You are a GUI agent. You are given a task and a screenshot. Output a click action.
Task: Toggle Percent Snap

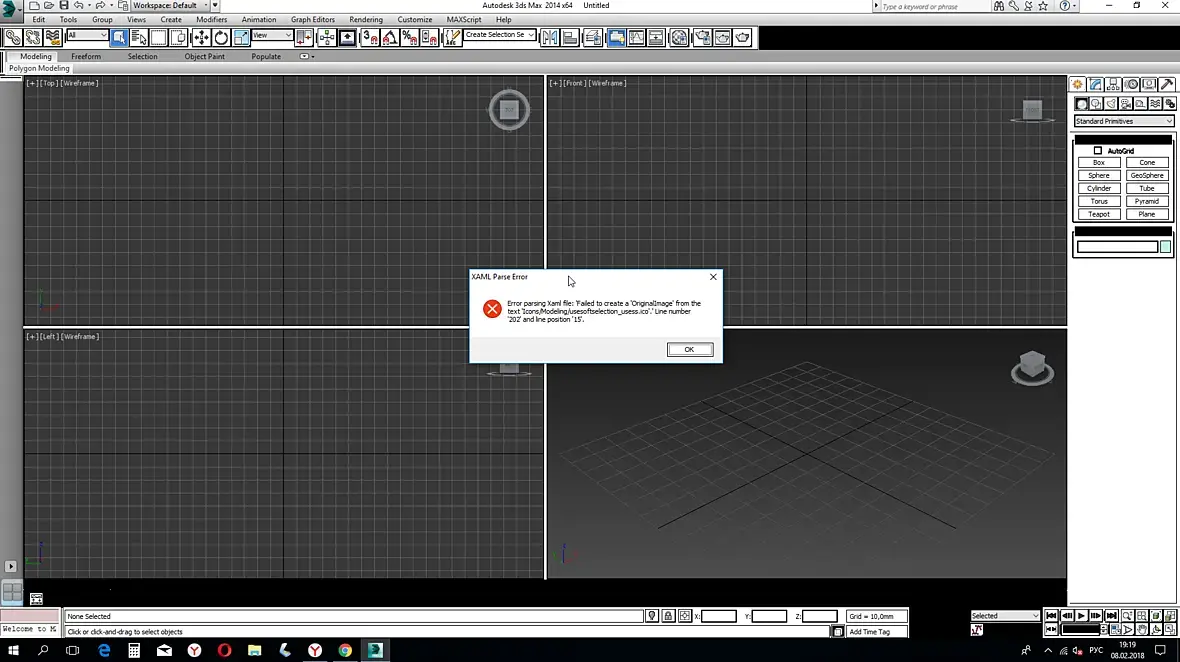tap(409, 38)
